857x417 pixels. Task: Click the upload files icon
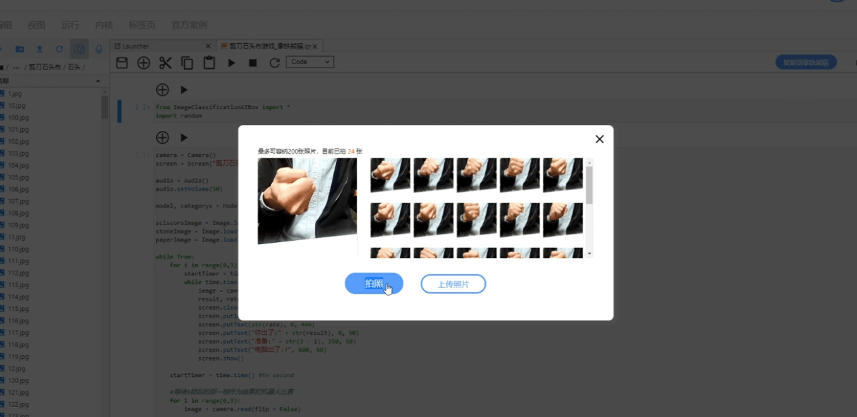click(x=39, y=49)
